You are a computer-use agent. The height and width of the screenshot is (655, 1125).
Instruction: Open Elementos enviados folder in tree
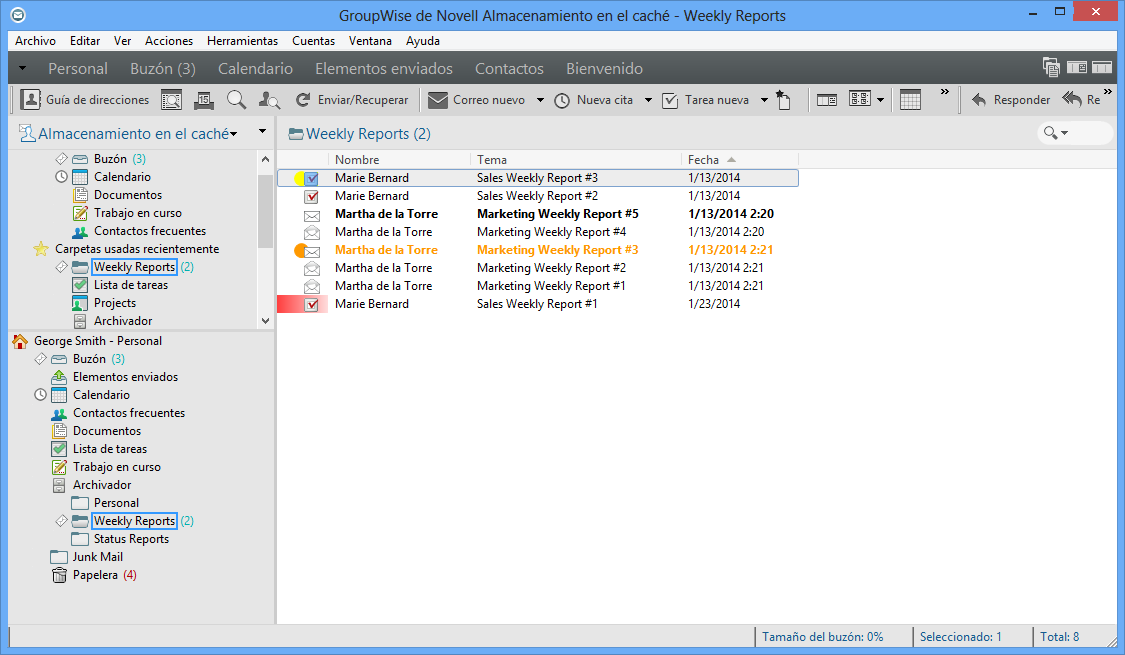coord(115,377)
